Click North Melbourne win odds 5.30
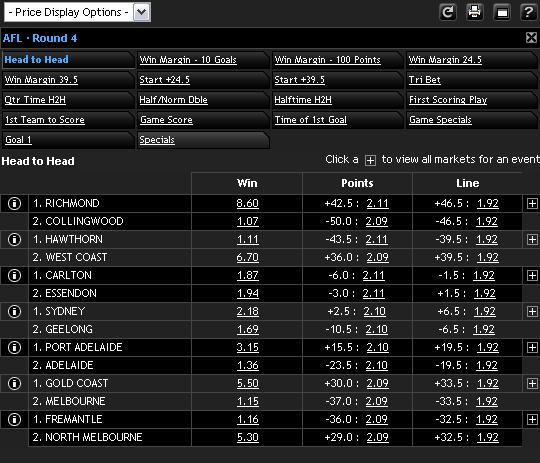Image resolution: width=540 pixels, height=463 pixels. click(247, 437)
